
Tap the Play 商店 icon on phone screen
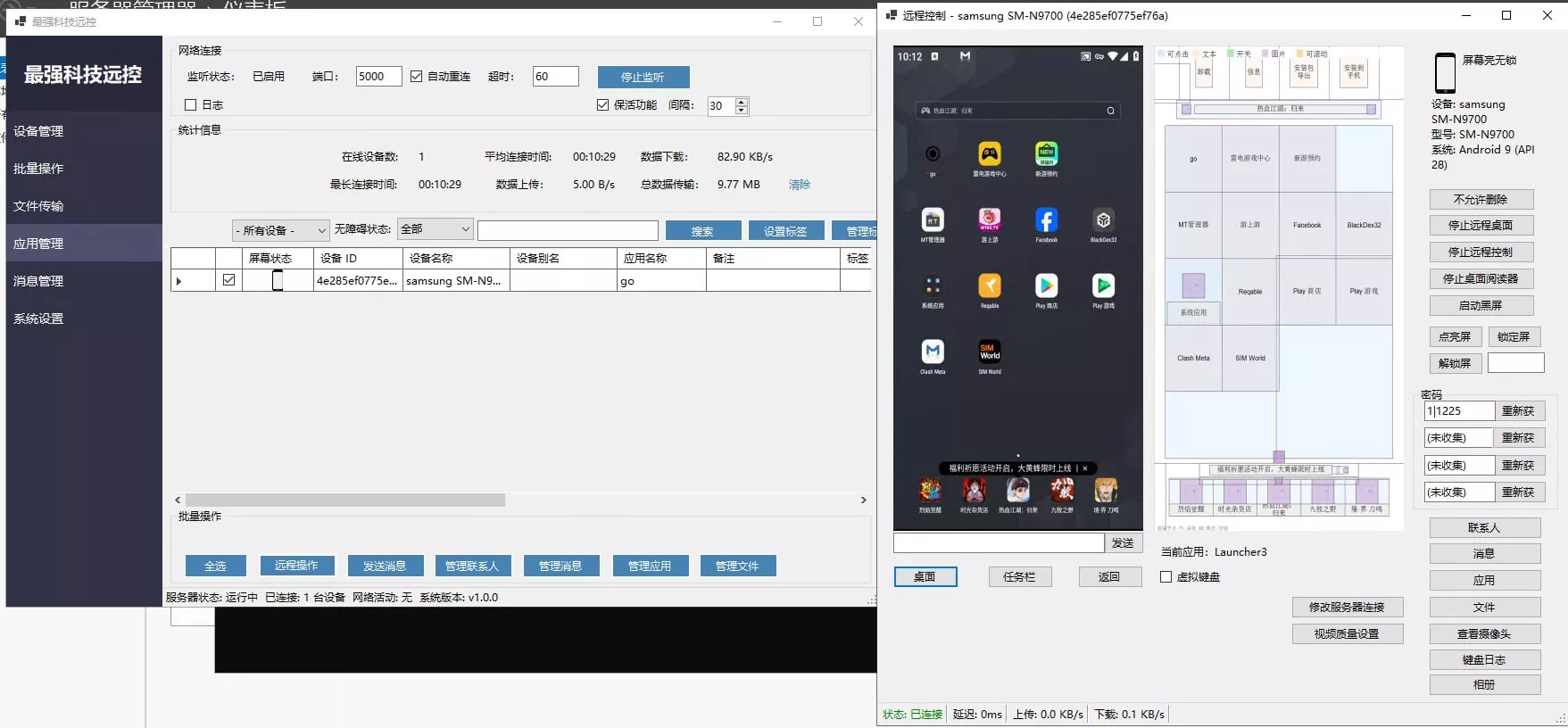(1046, 285)
